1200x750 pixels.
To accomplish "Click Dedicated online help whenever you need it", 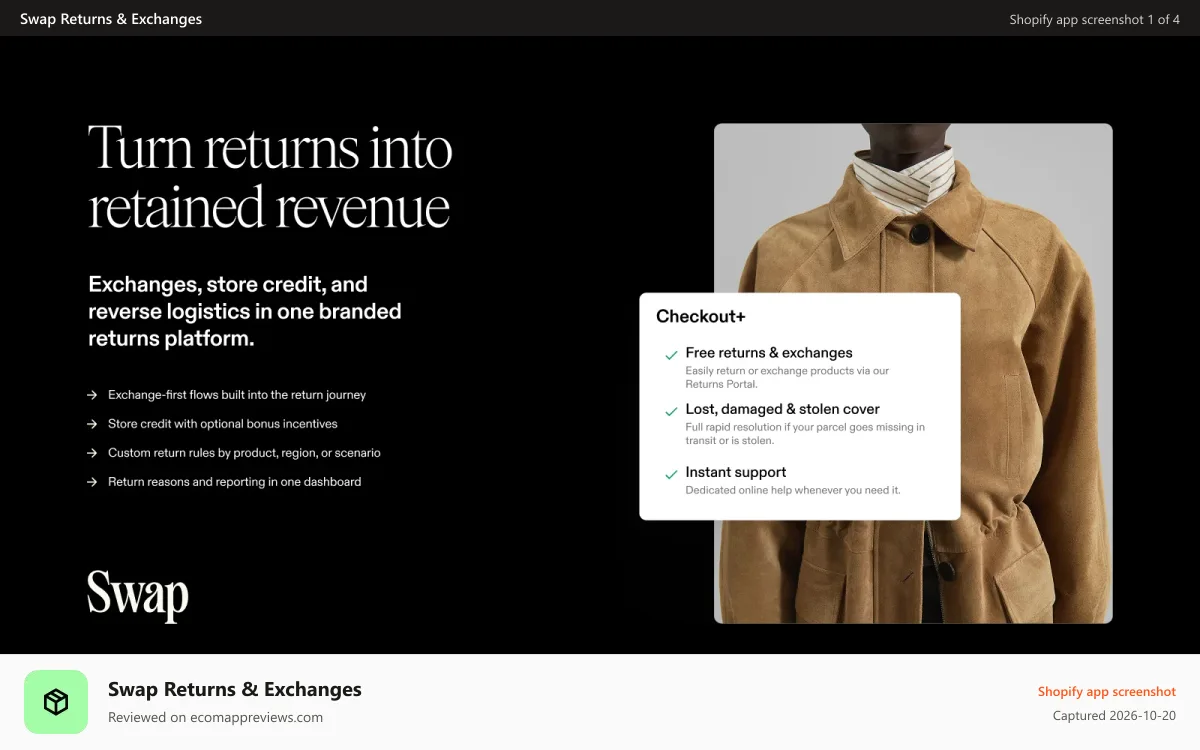I will [x=793, y=490].
